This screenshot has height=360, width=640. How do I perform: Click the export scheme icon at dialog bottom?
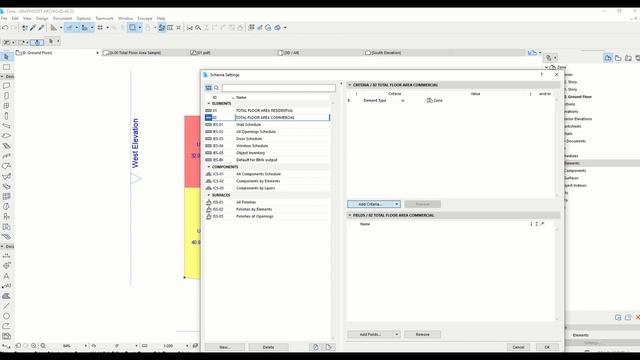coord(329,347)
